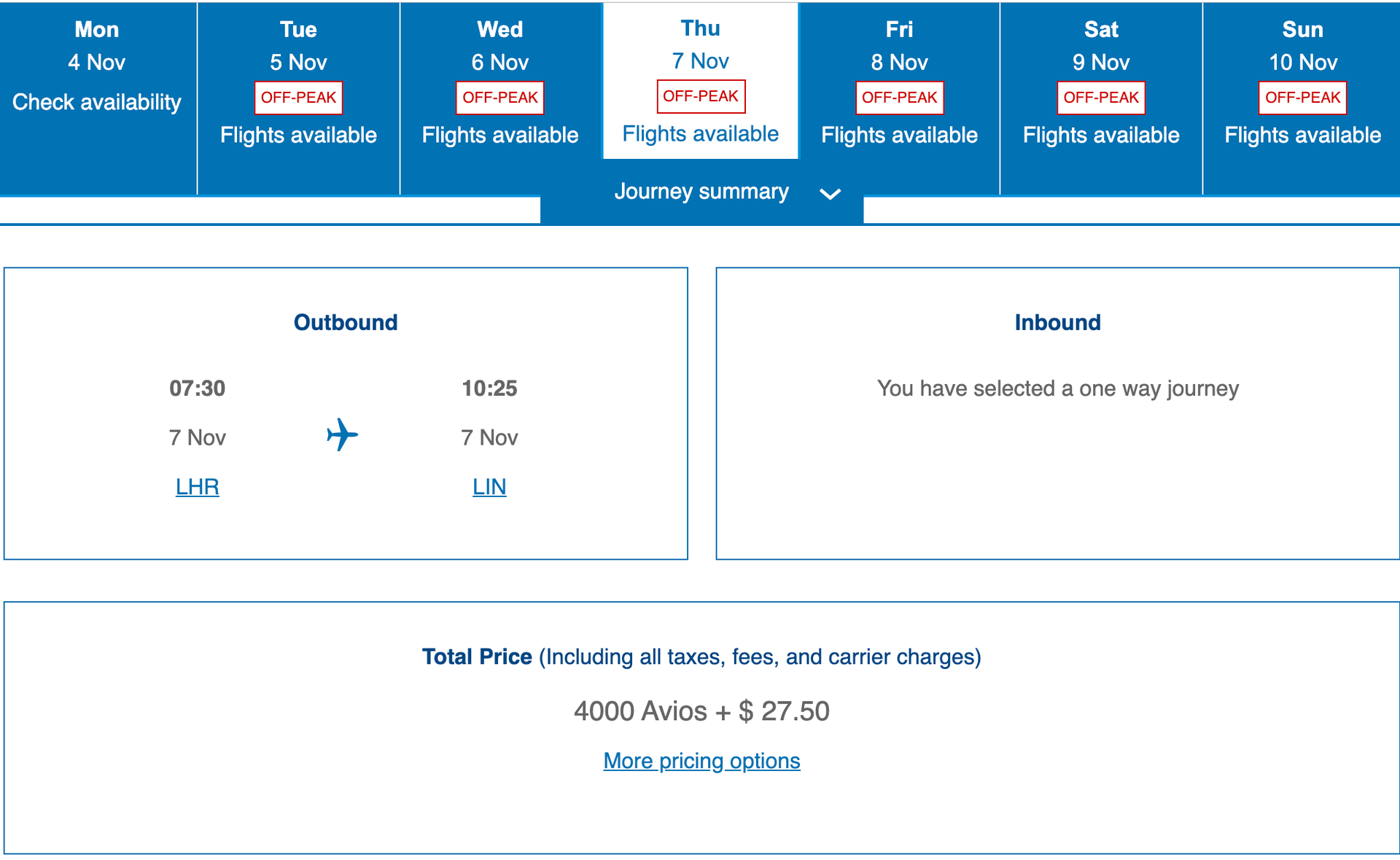The image size is (1400, 860).
Task: Click the OFF-PEAK badge on Thursday 7 Nov
Action: coord(701,96)
